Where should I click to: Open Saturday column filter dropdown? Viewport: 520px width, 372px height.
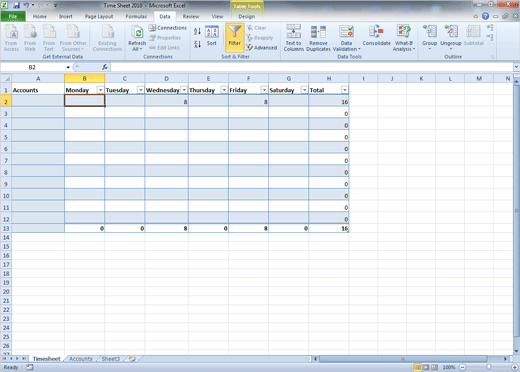(x=304, y=90)
